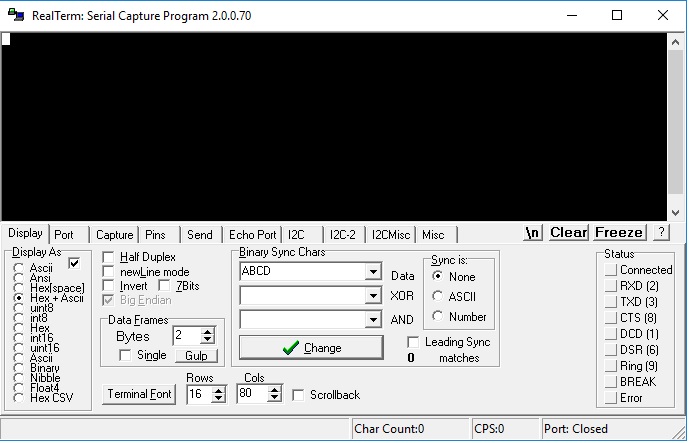This screenshot has height=443, width=689.
Task: Select Hex[space] display mode
Action: pos(18,288)
